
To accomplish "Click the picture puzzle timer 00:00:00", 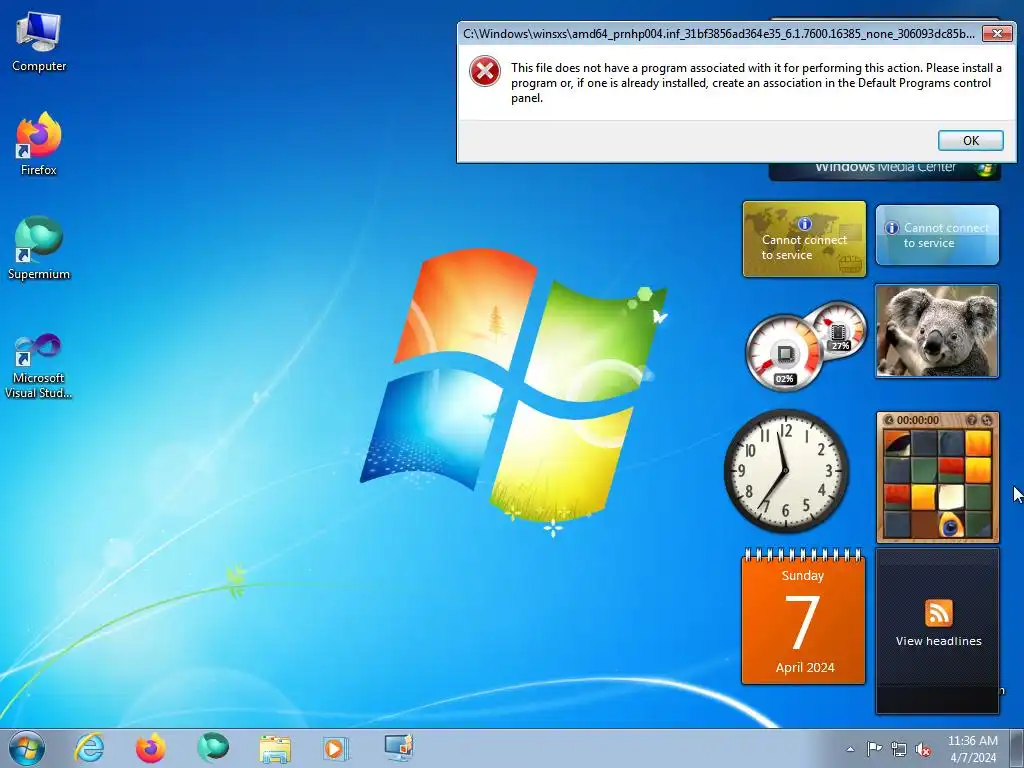I will 918,420.
